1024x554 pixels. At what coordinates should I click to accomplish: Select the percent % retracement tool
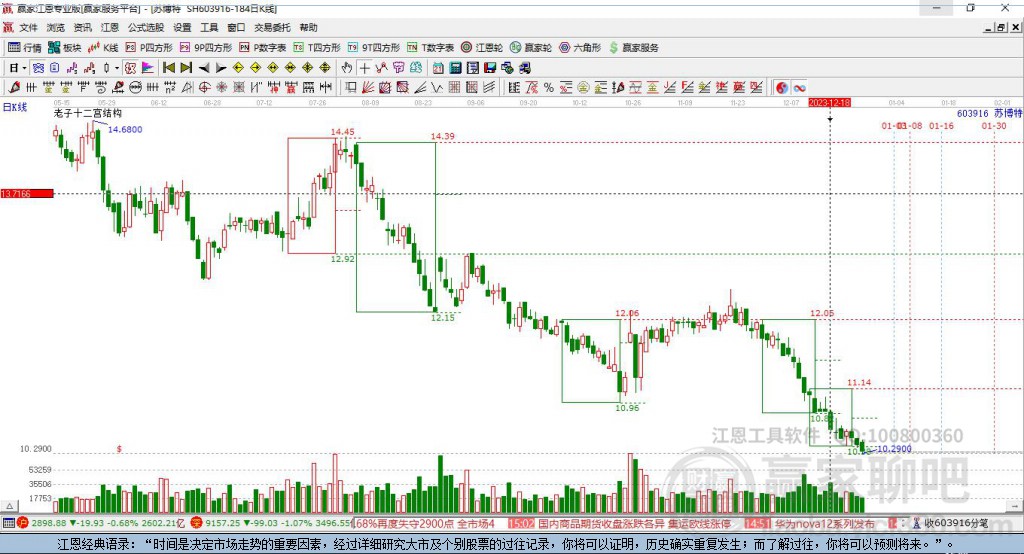pos(549,88)
